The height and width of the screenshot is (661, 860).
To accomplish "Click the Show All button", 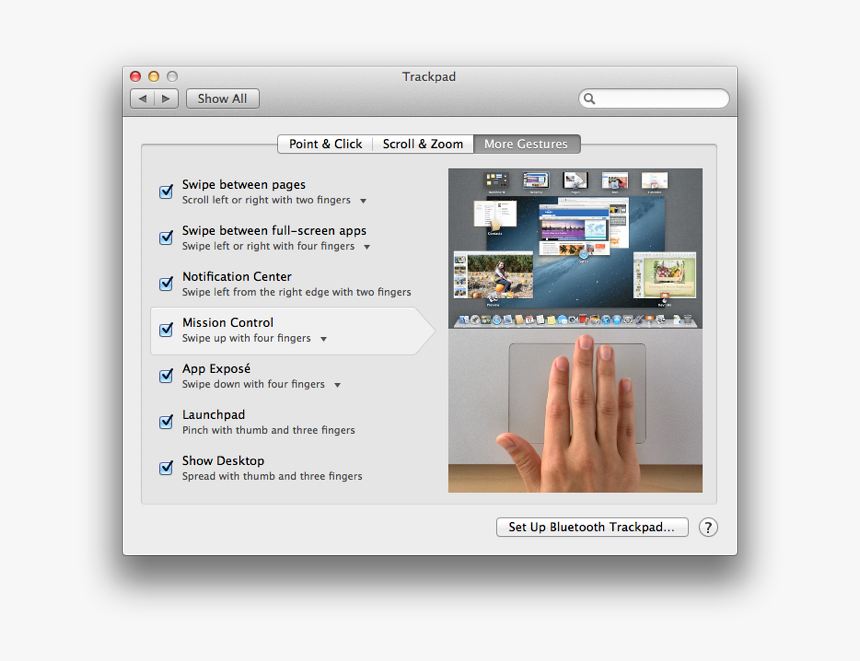I will click(x=222, y=99).
